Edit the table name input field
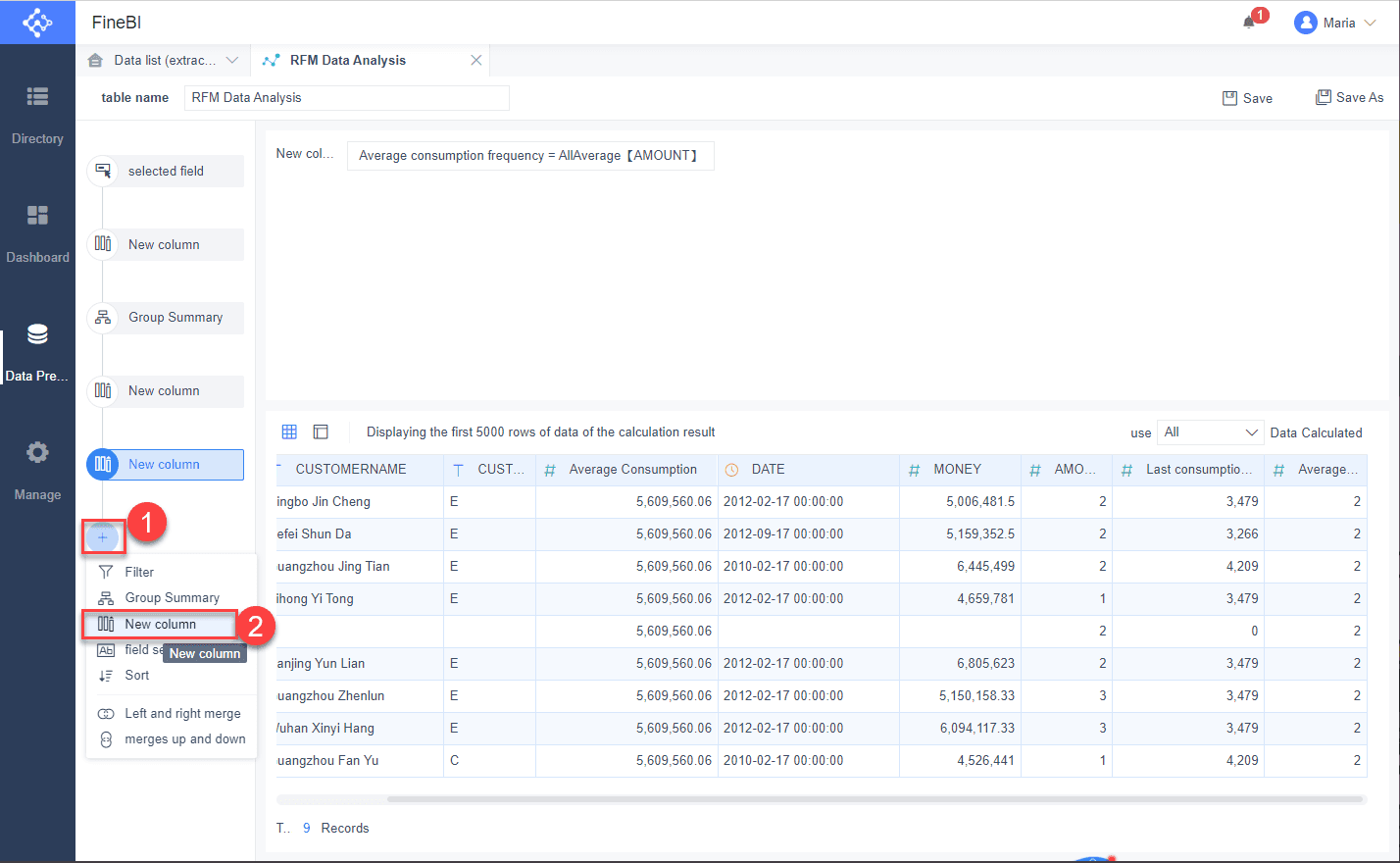This screenshot has height=863, width=1400. click(347, 97)
